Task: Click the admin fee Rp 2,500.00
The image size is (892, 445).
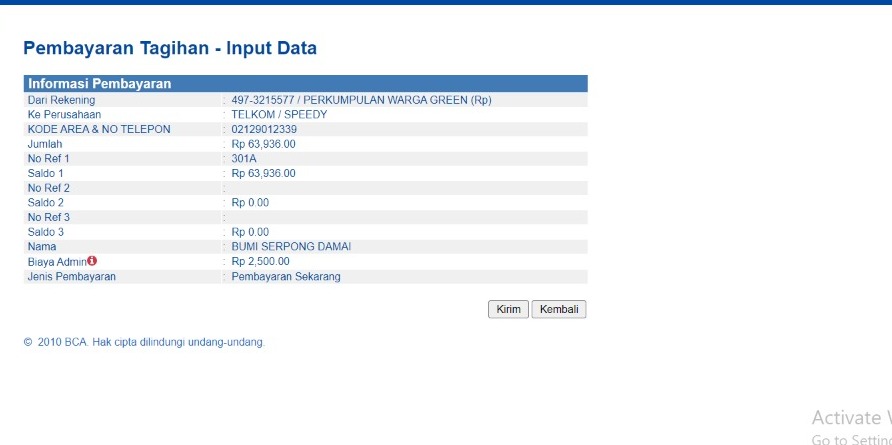Action: 260,261
